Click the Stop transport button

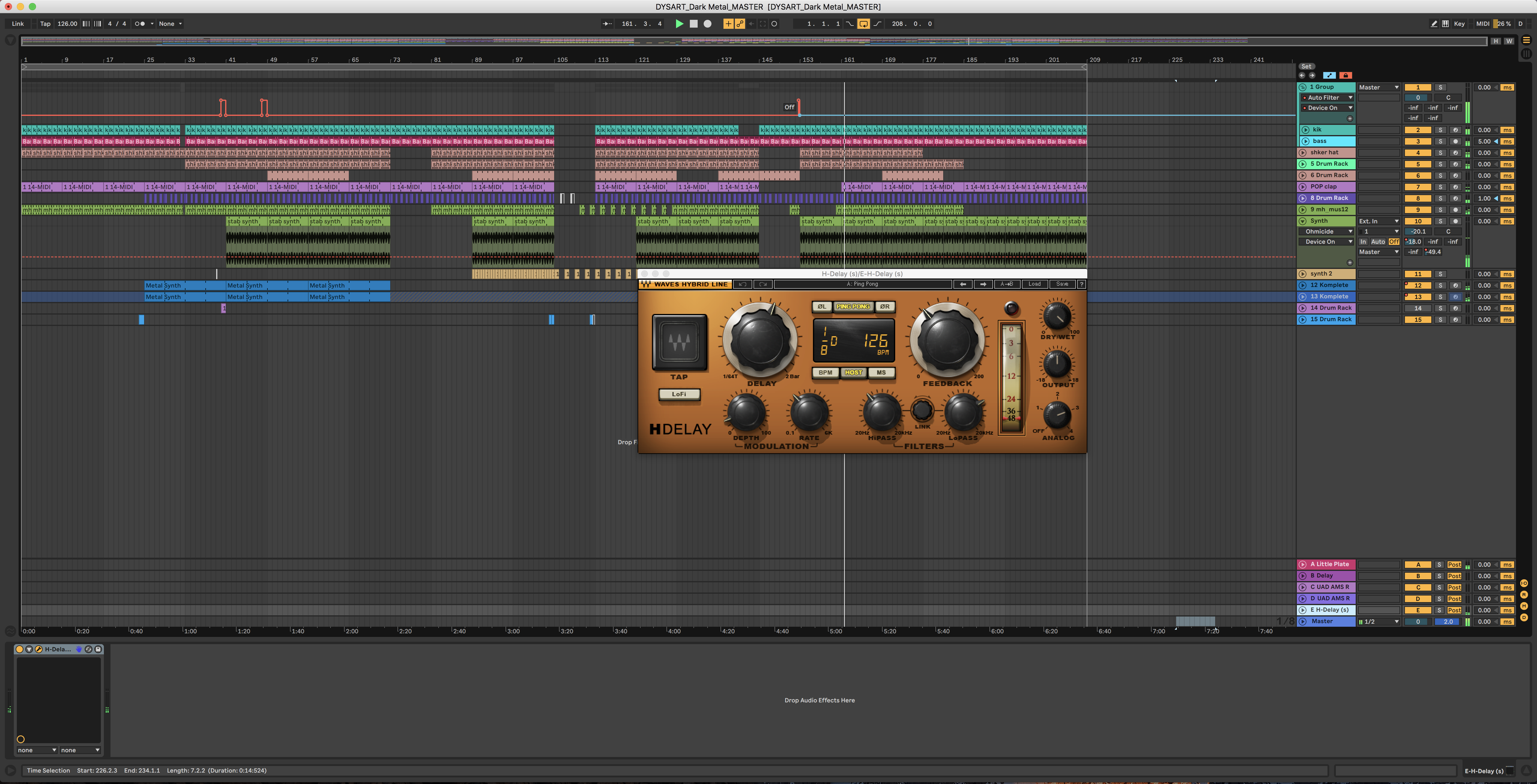pos(693,24)
